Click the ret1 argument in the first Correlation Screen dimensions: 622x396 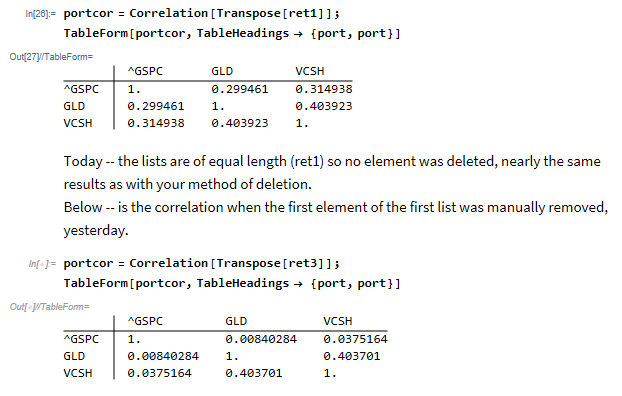[x=303, y=13]
